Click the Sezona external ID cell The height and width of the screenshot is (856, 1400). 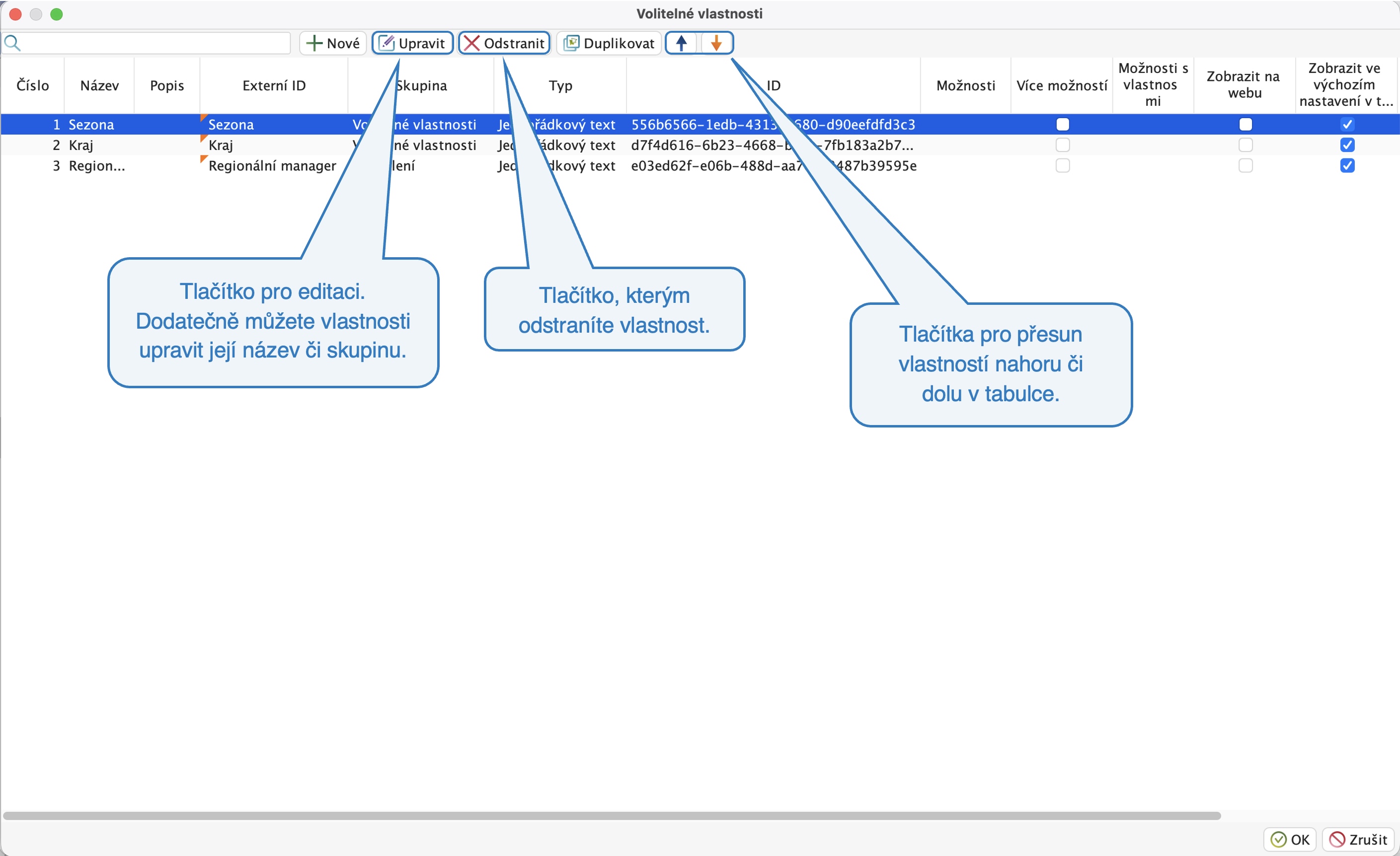(x=274, y=125)
